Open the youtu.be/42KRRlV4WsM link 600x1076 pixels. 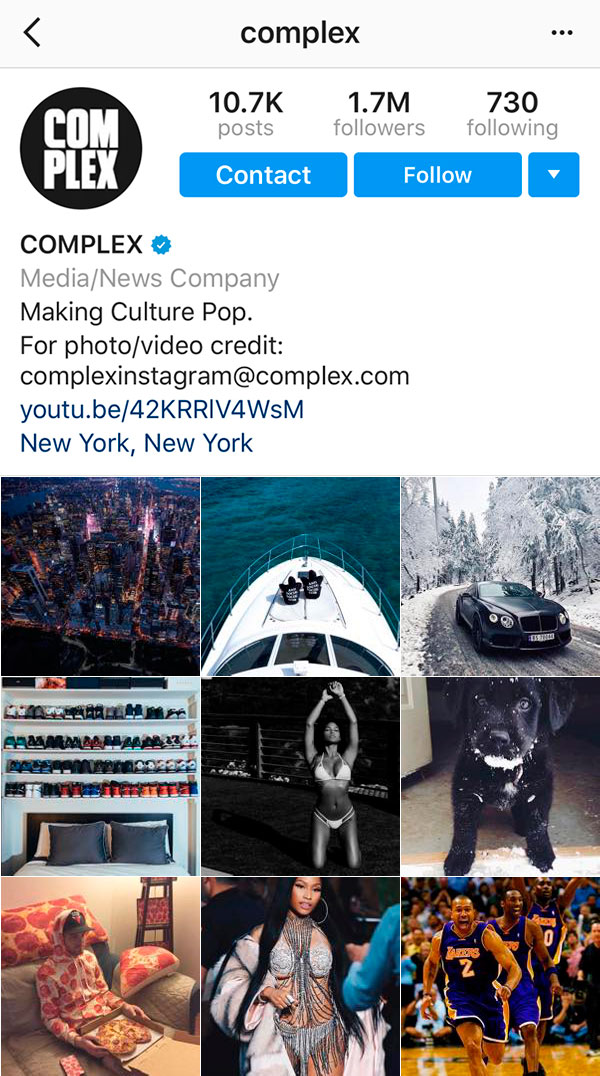pyautogui.click(x=162, y=410)
